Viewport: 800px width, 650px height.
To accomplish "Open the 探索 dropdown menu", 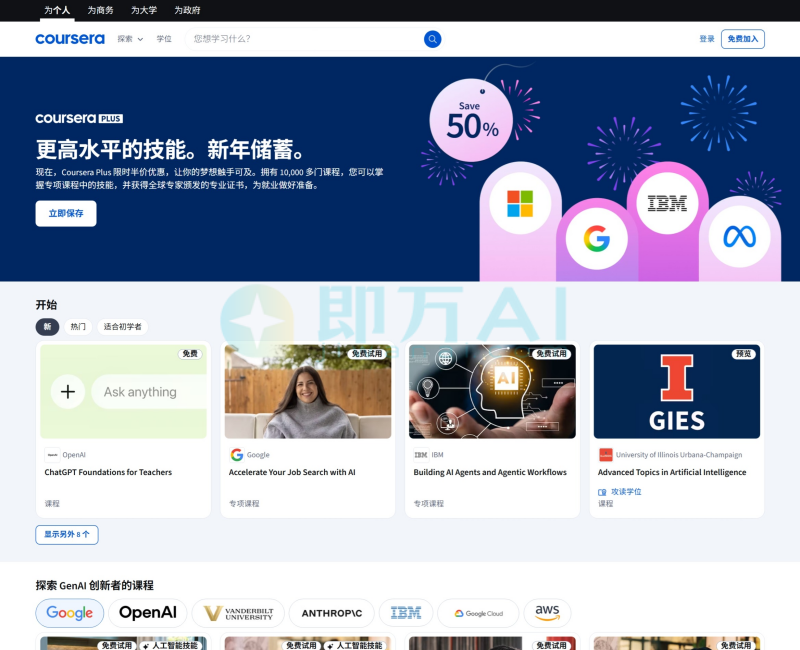I will coord(126,39).
